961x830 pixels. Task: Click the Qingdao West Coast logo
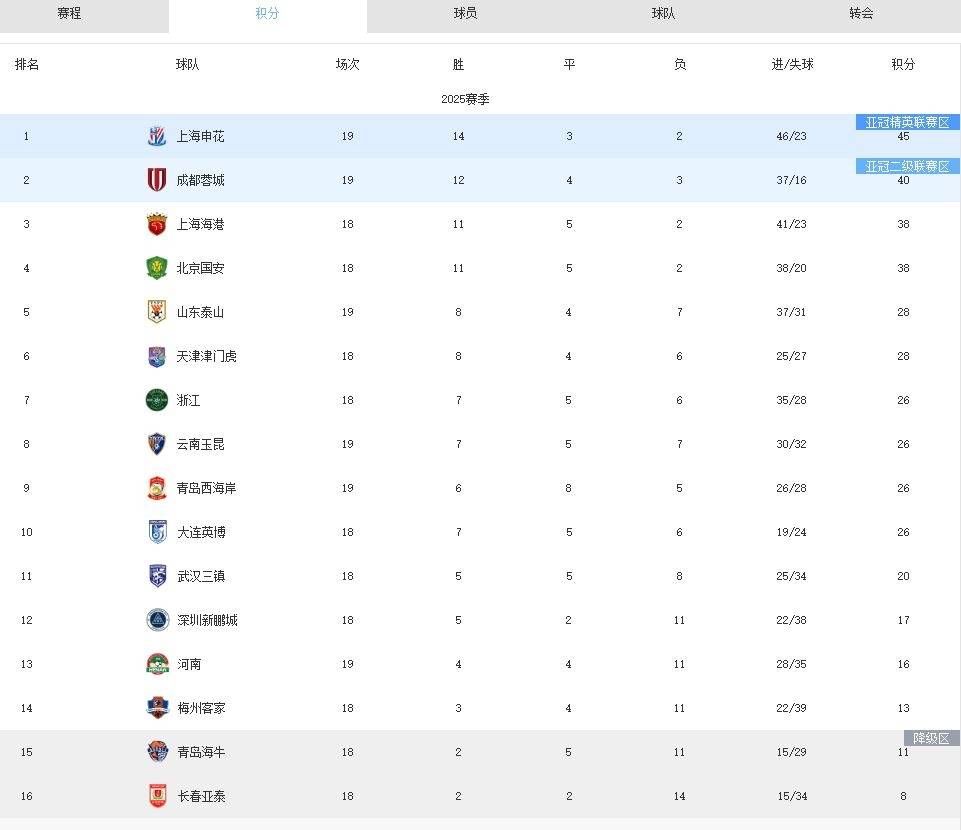[157, 488]
